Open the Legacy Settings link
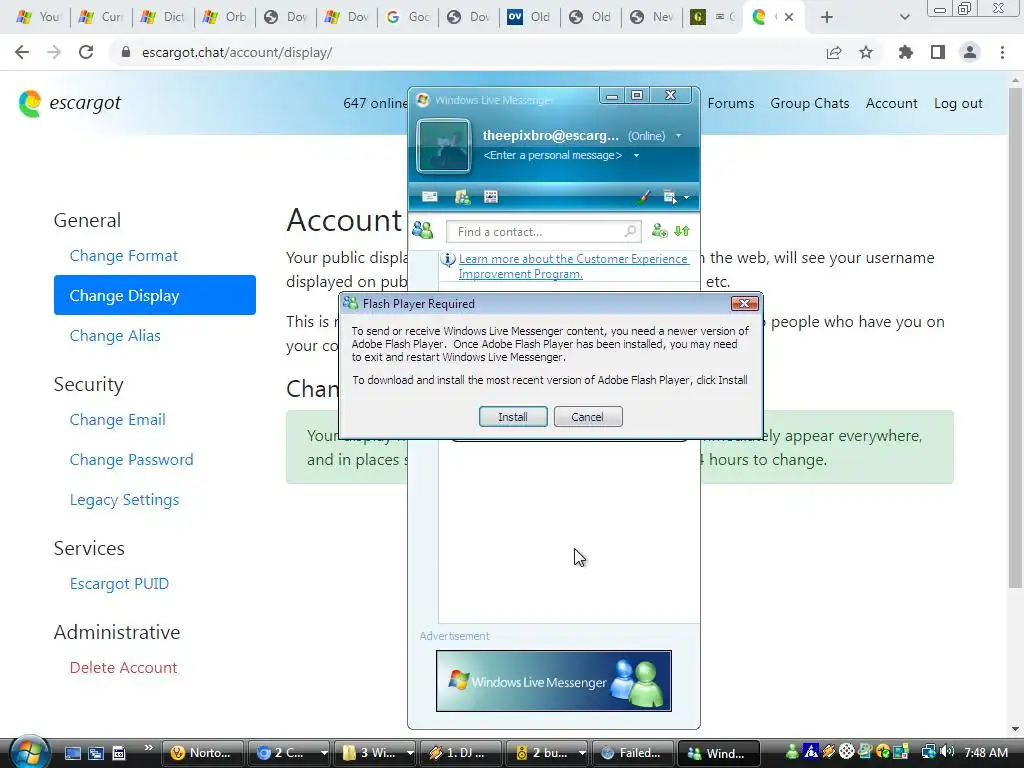The height and width of the screenshot is (768, 1024). (124, 500)
